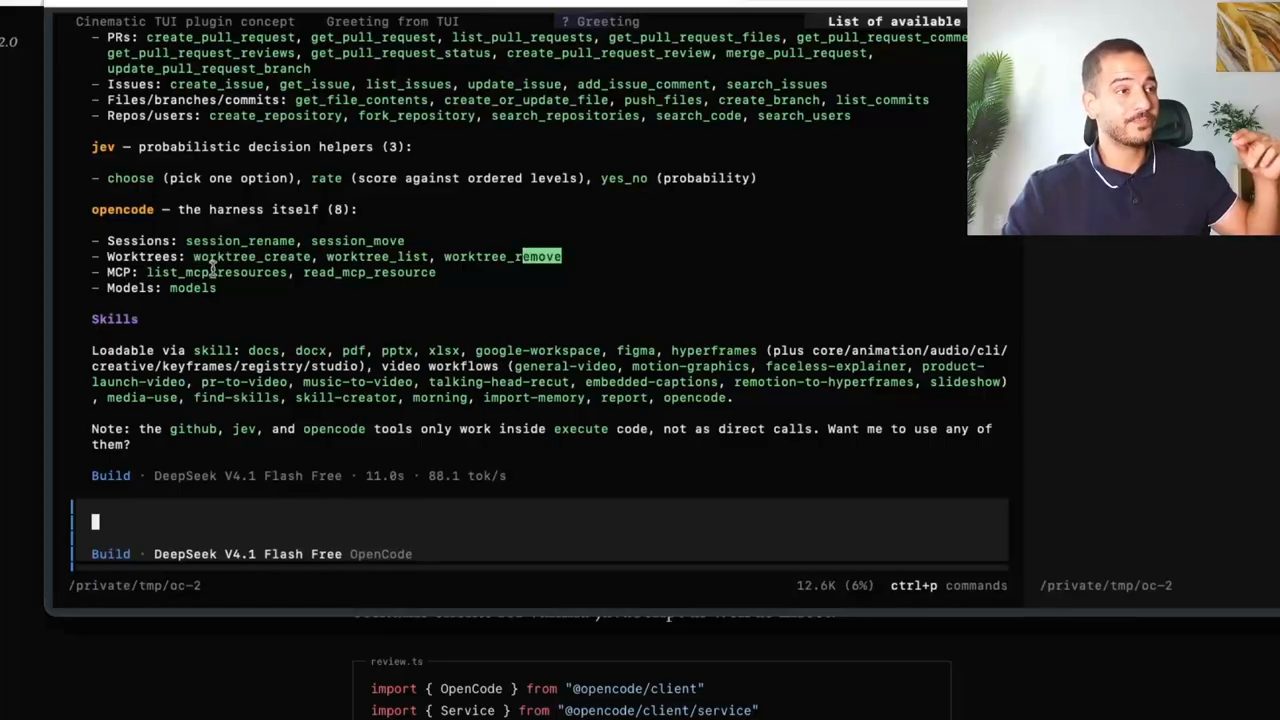Select worktree_create in the Worktrees line
The width and height of the screenshot is (1280, 720).
coord(252,257)
